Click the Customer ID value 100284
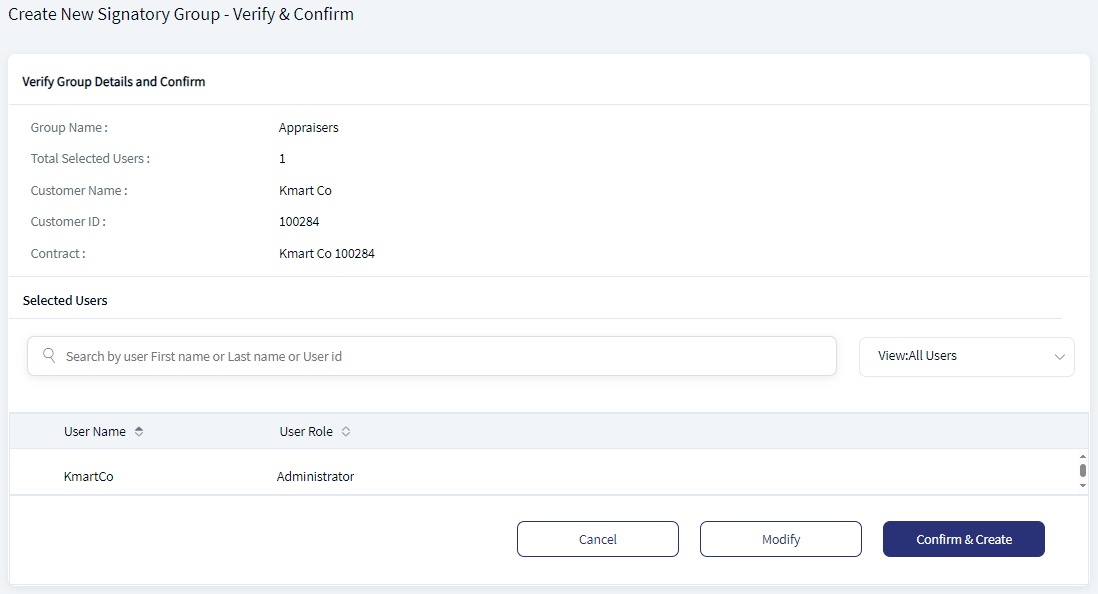 point(299,221)
